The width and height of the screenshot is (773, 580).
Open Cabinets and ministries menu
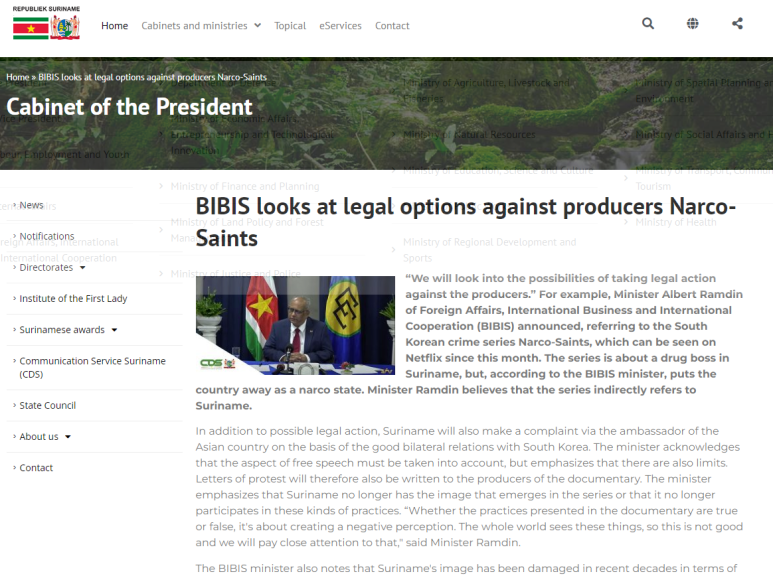pos(194,26)
